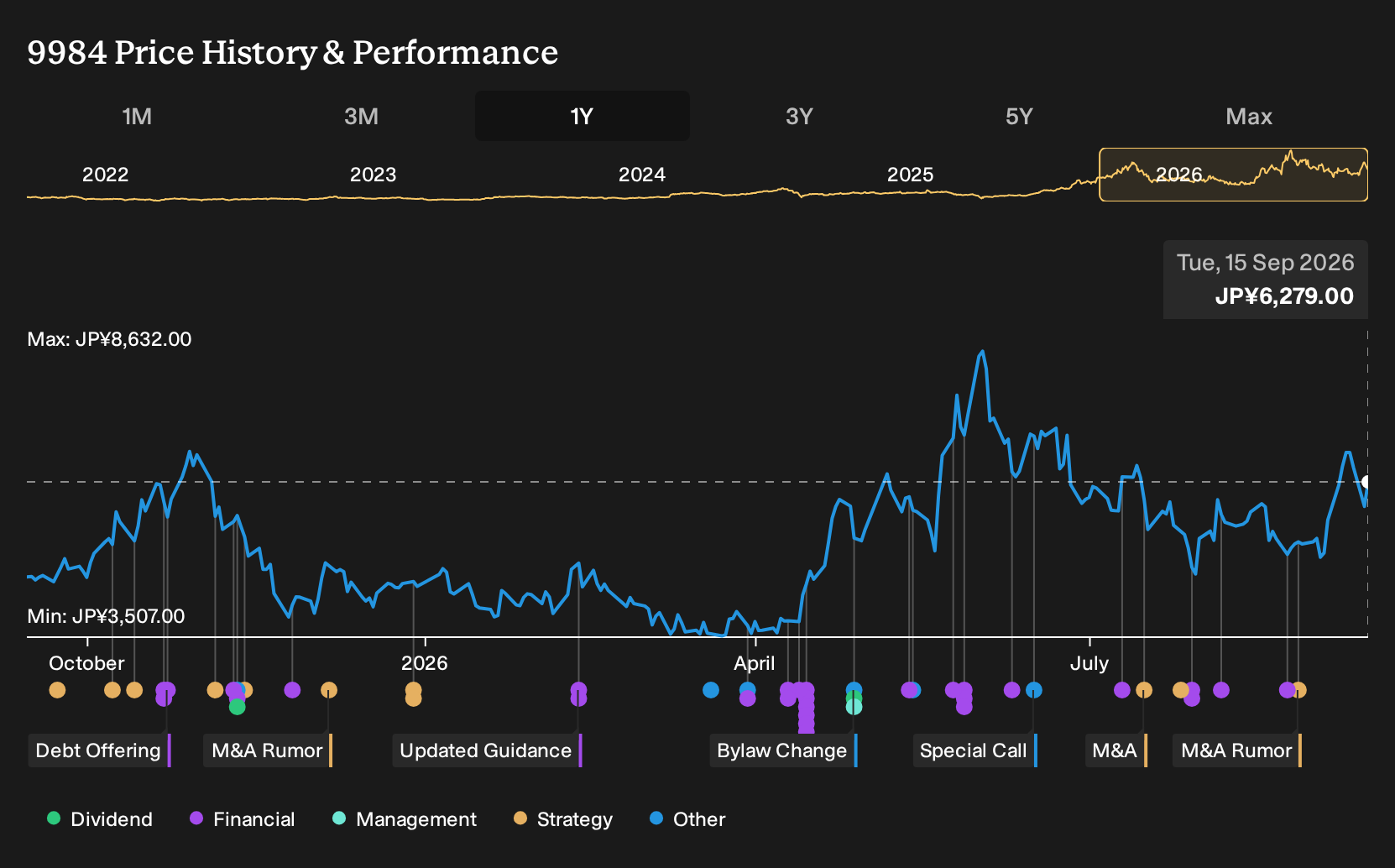Image resolution: width=1395 pixels, height=868 pixels.
Task: Click the Tue, 15 Sep 2026 price tooltip
Action: (1266, 280)
